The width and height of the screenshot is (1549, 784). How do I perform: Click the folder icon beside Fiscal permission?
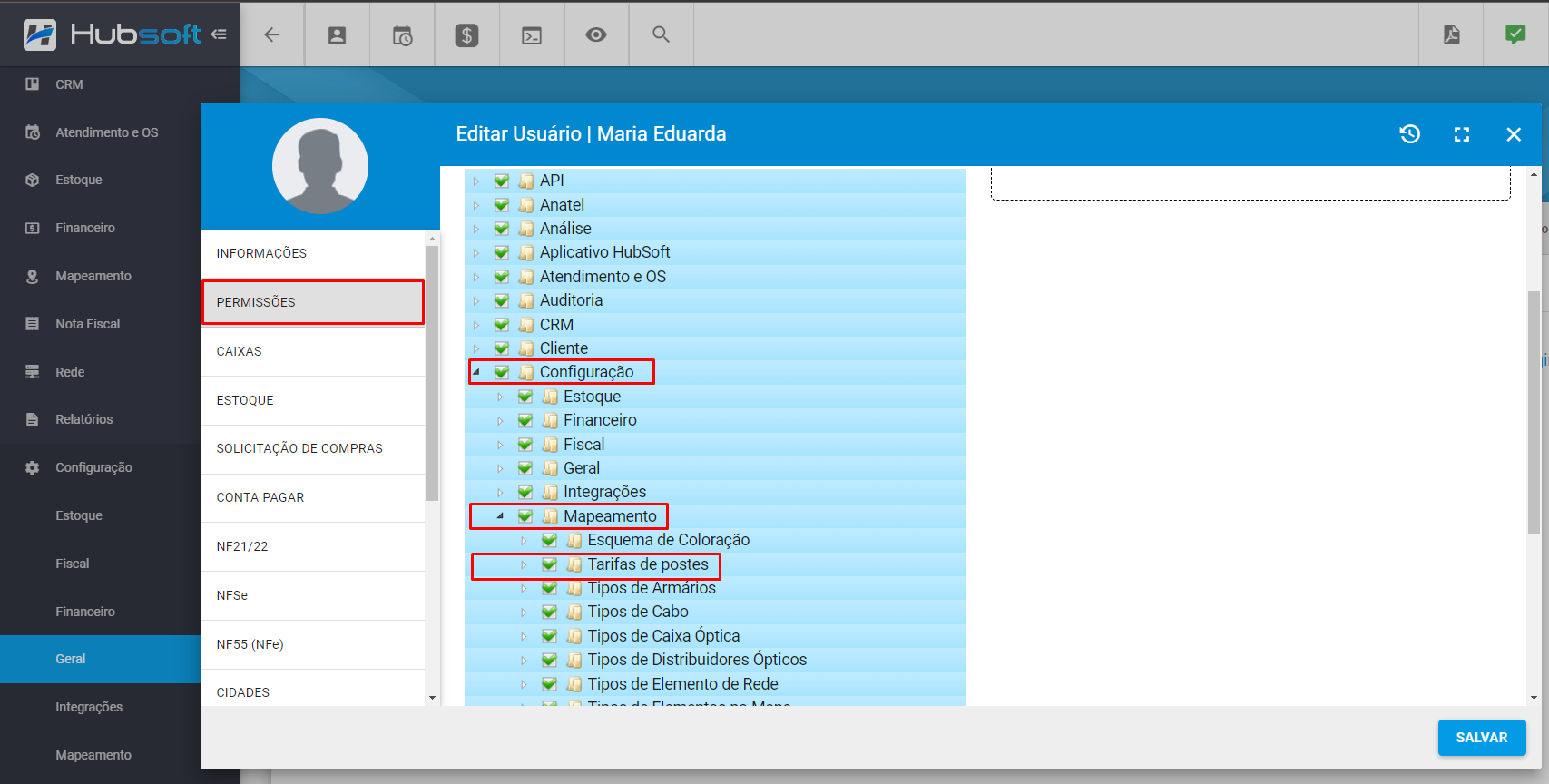click(x=550, y=445)
